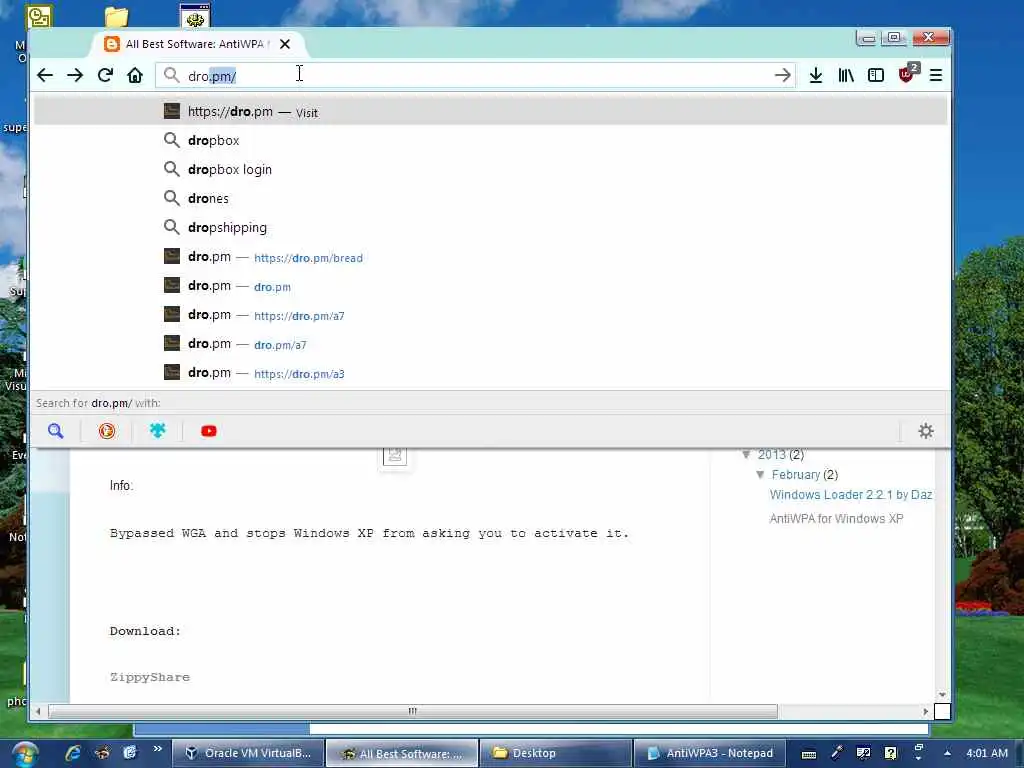Expand the quick launch chevron
1024x768 pixels.
(157, 749)
